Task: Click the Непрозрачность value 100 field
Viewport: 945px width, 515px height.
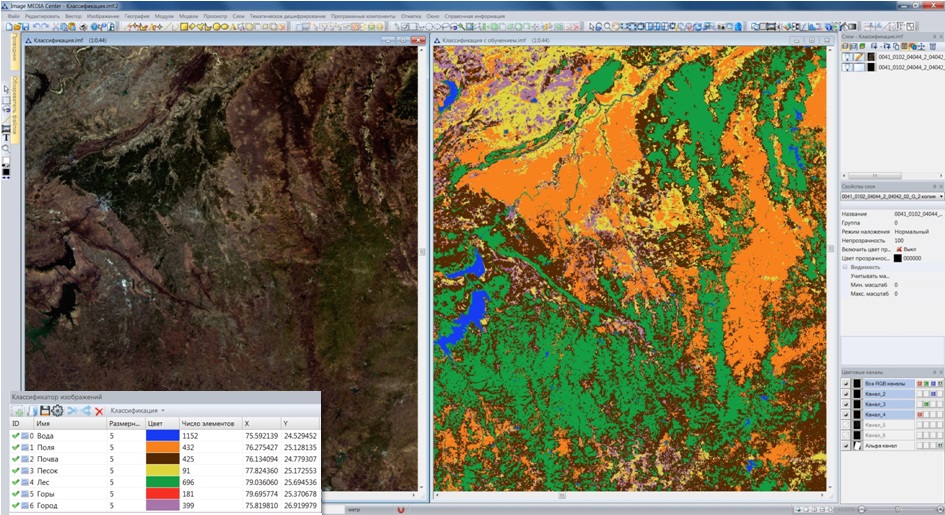Action: click(x=916, y=240)
